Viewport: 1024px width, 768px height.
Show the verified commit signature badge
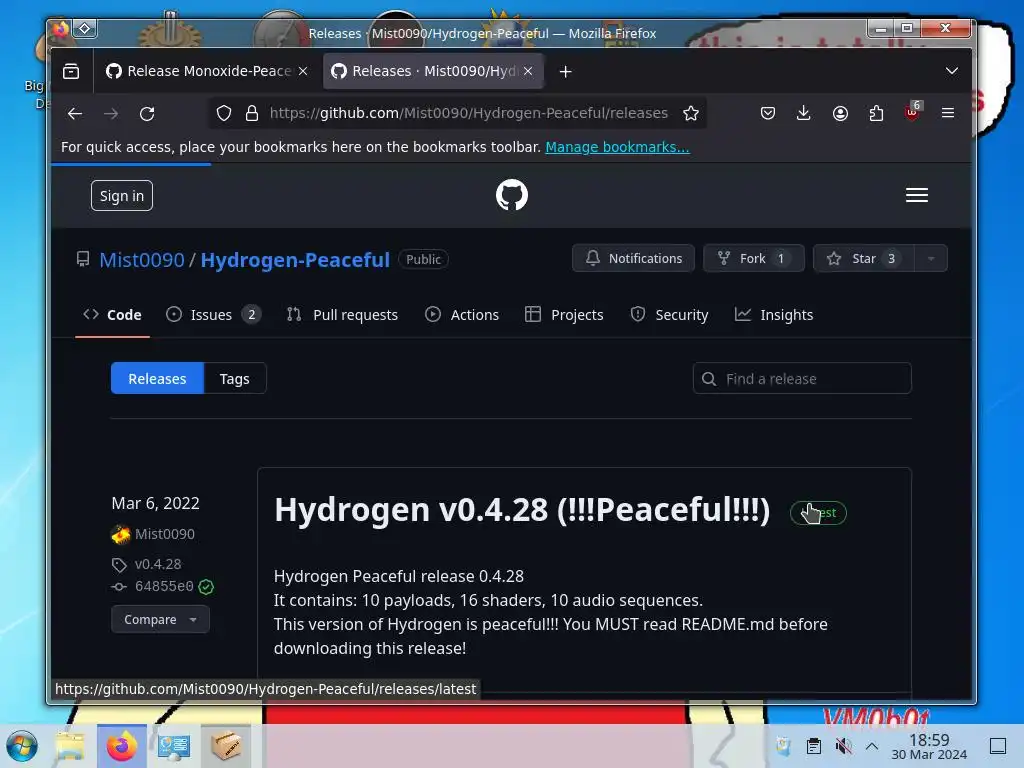coord(206,587)
